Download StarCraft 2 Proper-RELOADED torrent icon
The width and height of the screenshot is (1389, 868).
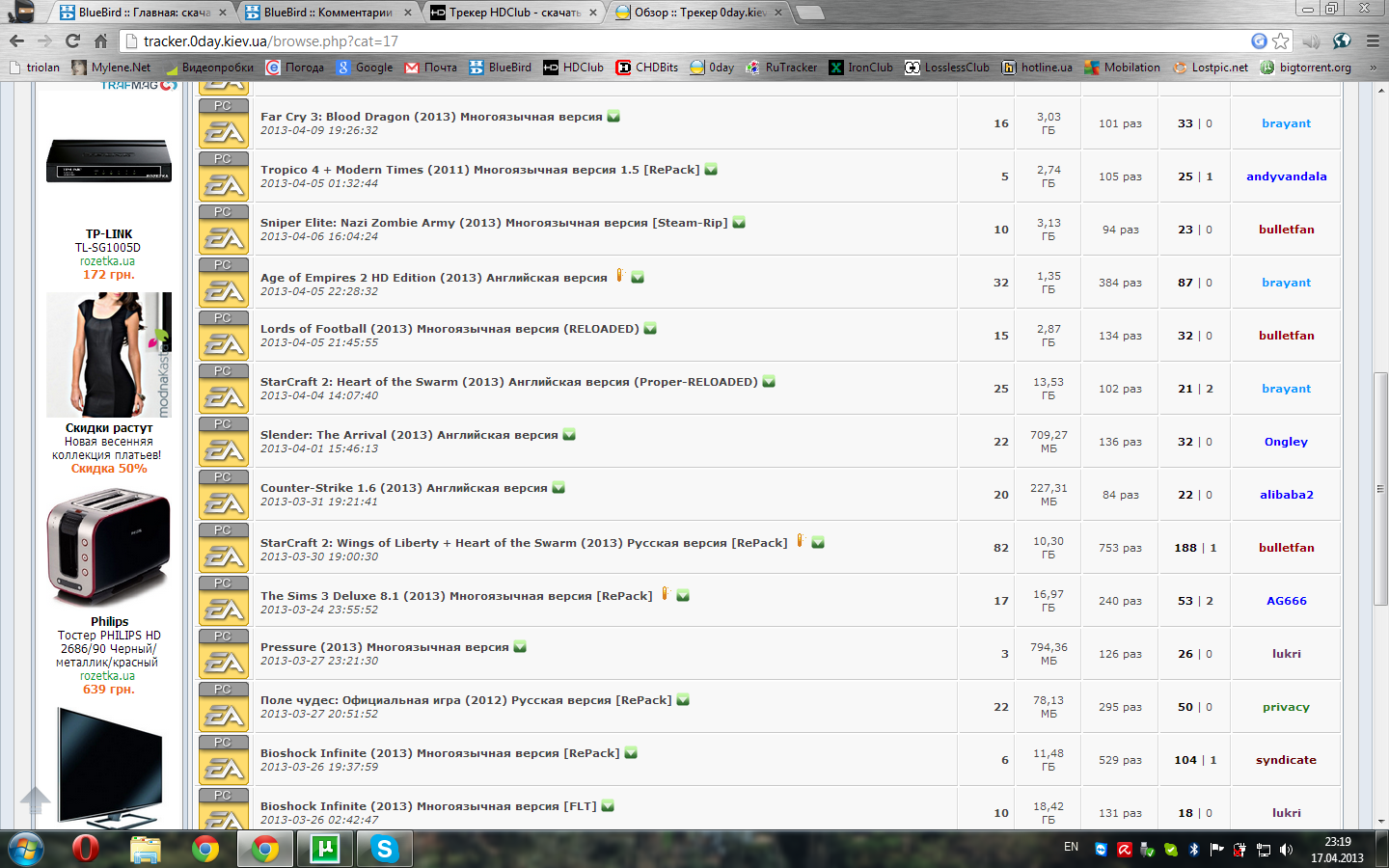769,382
